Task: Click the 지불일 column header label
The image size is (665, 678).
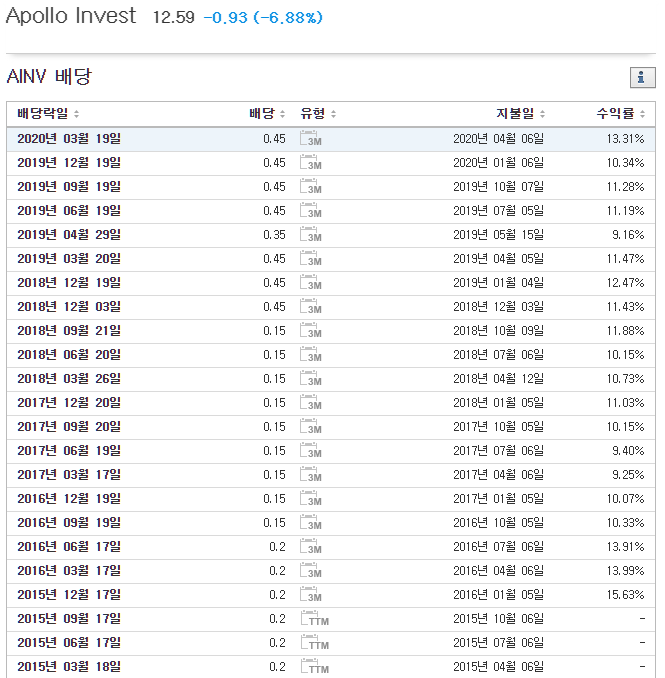Action: tap(515, 114)
